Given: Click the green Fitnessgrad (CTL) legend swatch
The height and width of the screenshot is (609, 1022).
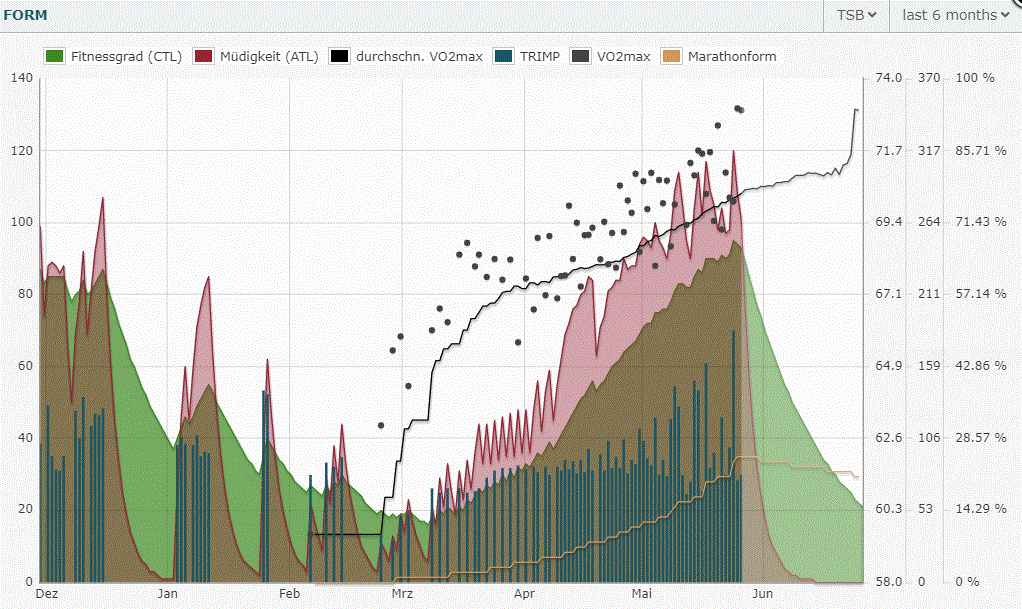Looking at the screenshot, I should [x=55, y=57].
